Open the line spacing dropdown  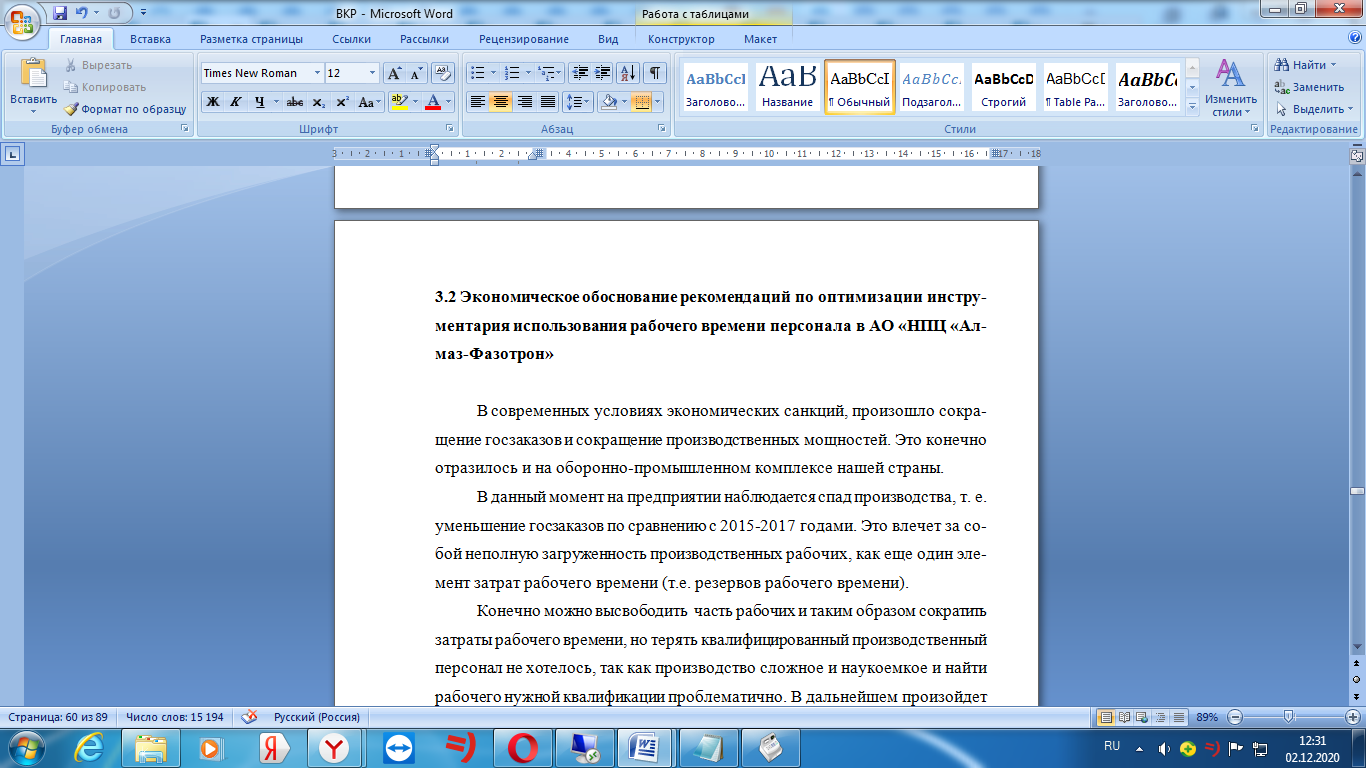(x=577, y=102)
